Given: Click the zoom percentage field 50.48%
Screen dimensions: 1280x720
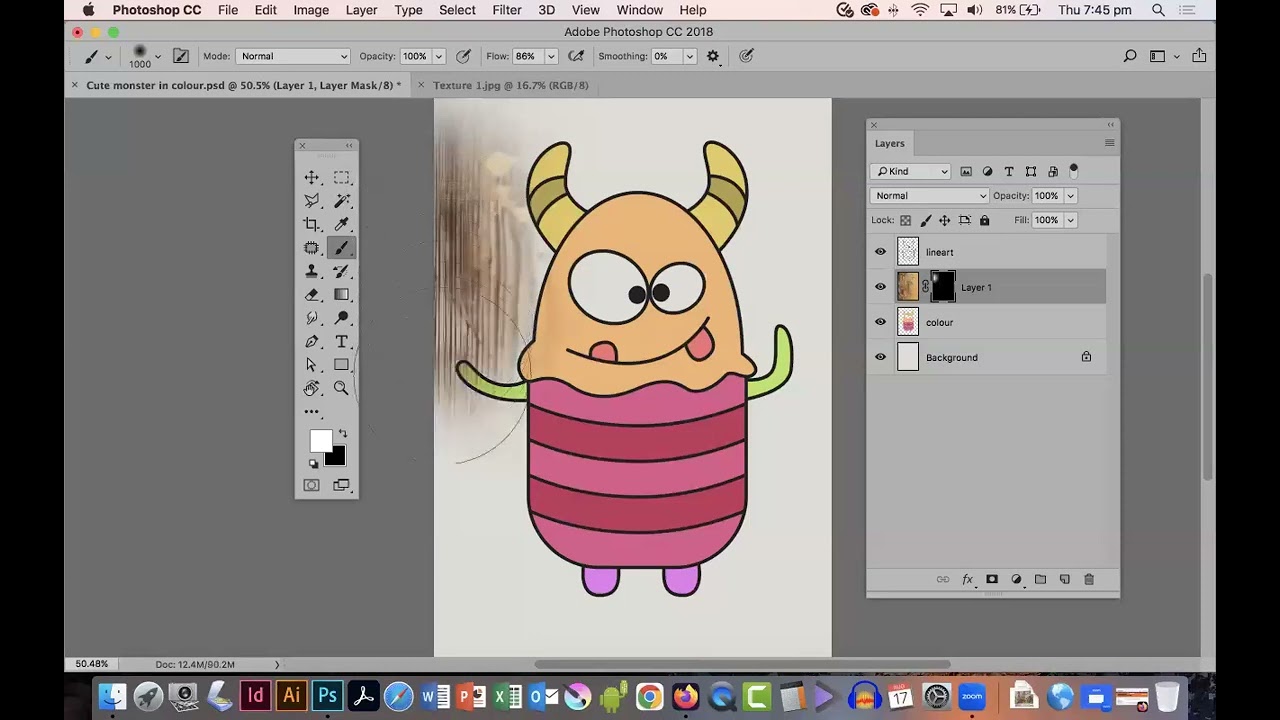Looking at the screenshot, I should pos(92,664).
